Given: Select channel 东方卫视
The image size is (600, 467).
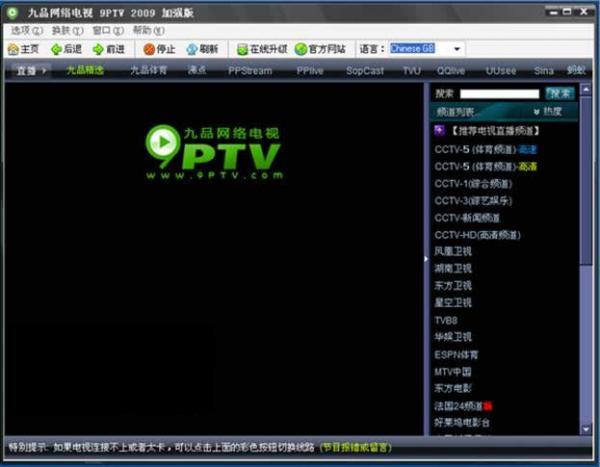Looking at the screenshot, I should pos(453,286).
